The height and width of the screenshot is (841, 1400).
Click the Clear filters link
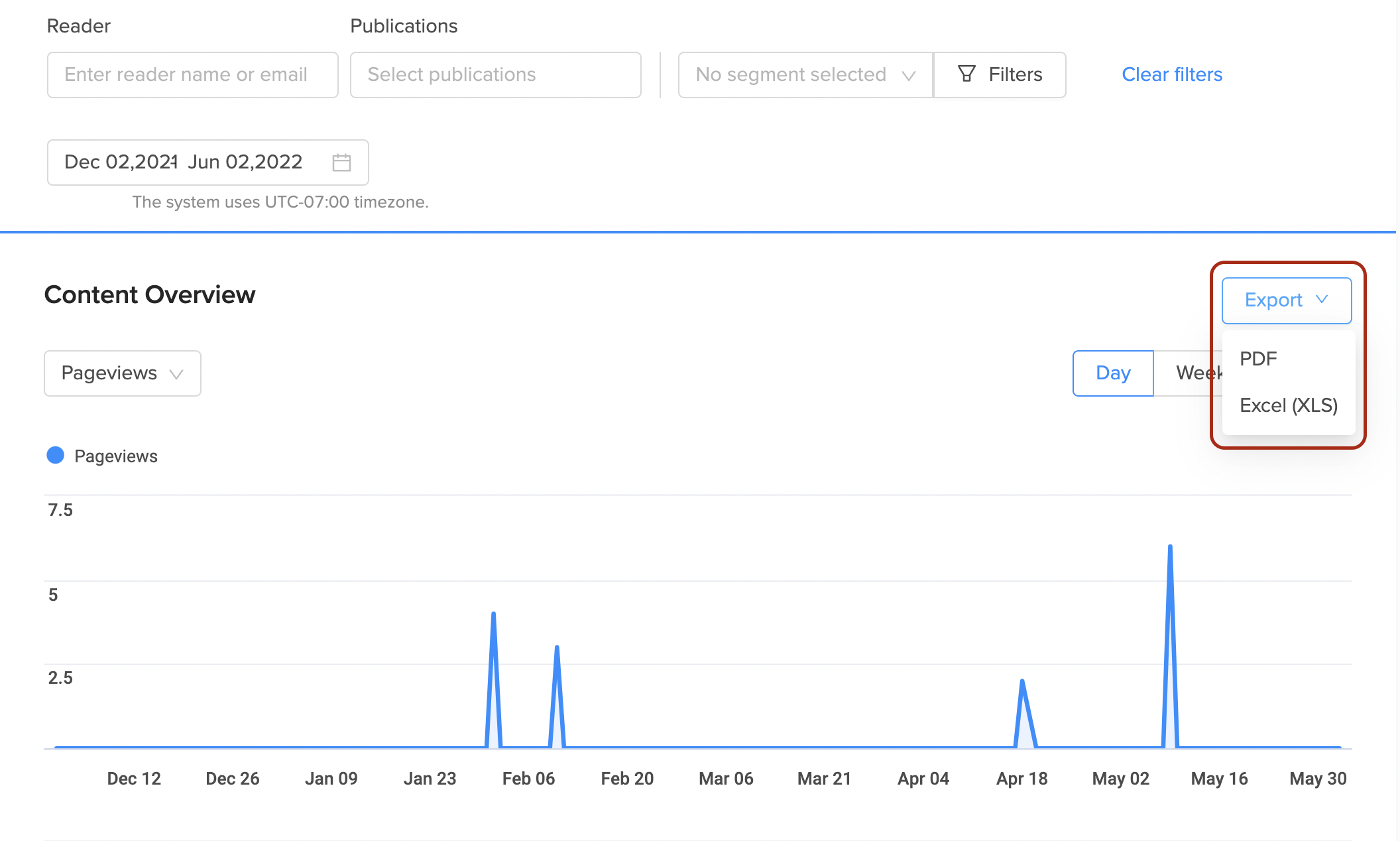[1172, 75]
